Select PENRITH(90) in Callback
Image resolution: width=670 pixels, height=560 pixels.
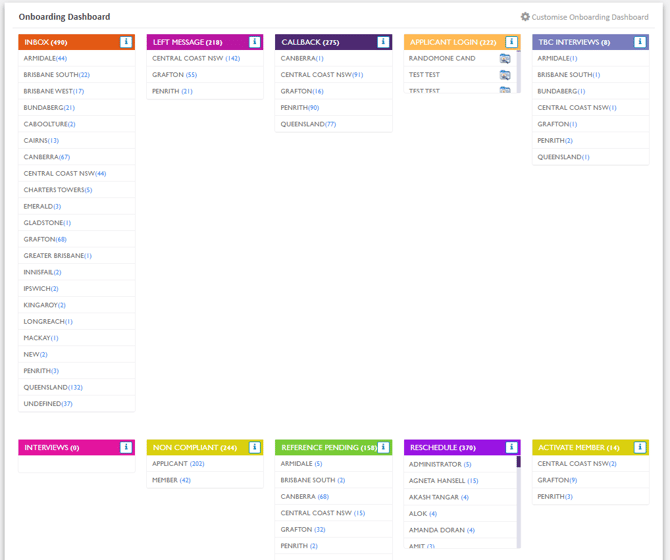coord(300,108)
